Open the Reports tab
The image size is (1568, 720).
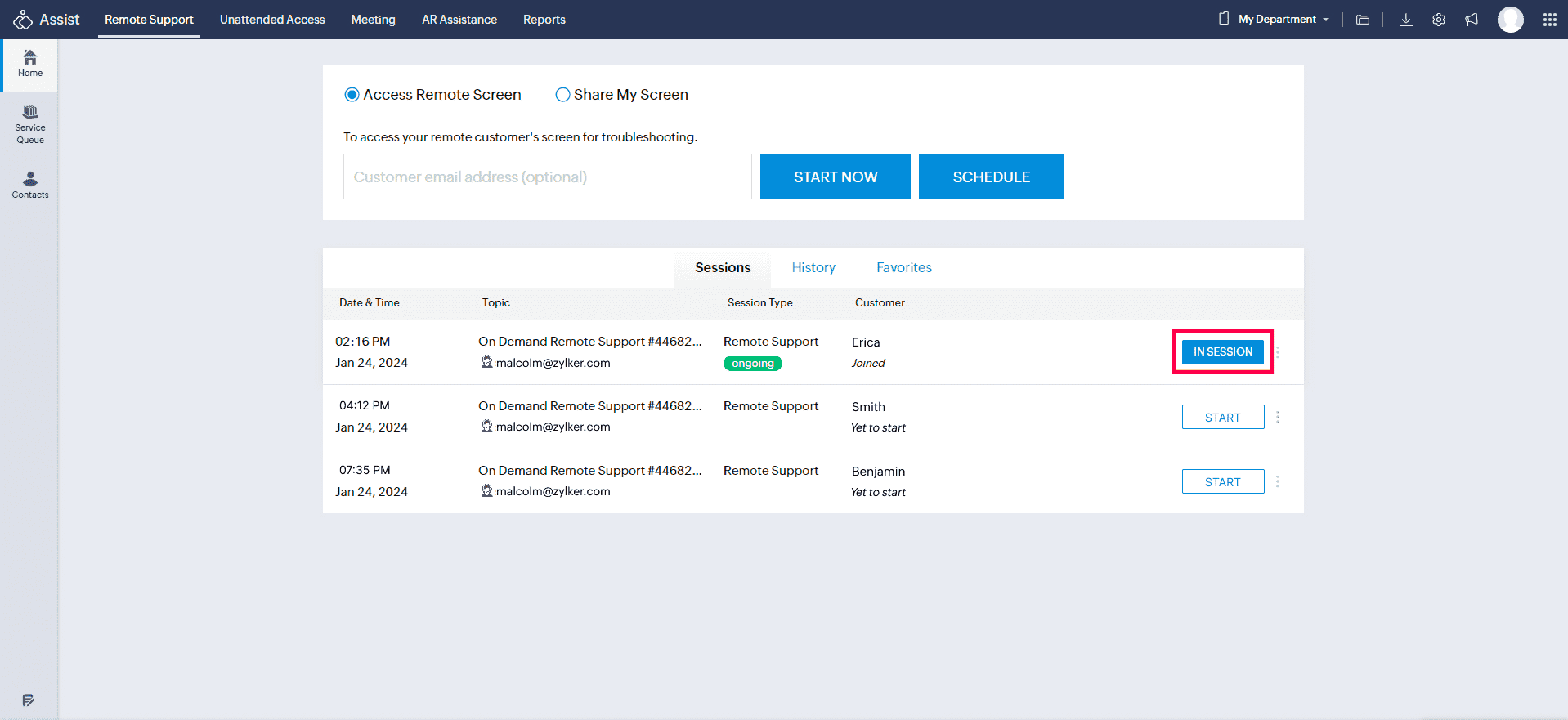pyautogui.click(x=544, y=20)
